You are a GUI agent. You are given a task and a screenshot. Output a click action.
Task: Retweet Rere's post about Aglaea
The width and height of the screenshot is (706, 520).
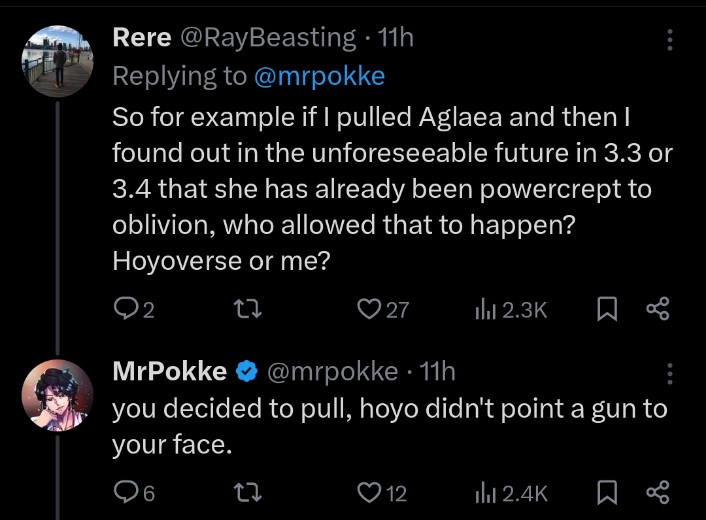point(248,310)
